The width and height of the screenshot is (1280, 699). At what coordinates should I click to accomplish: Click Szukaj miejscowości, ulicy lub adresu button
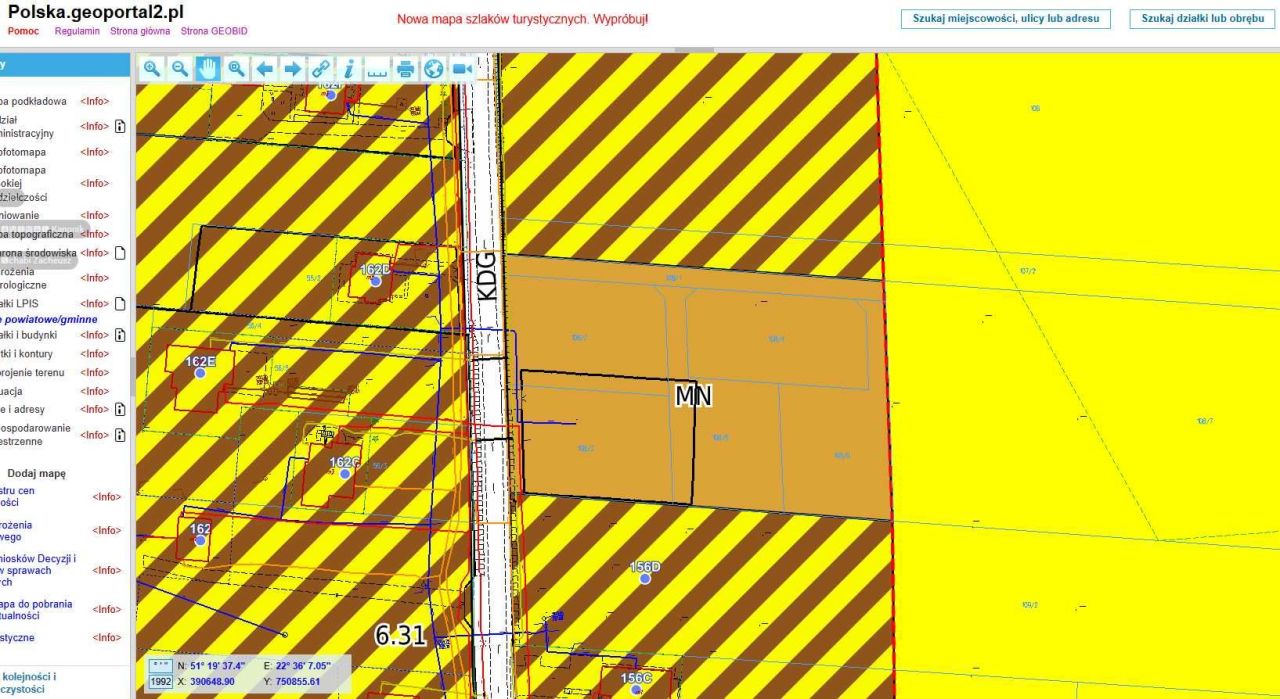point(1005,19)
